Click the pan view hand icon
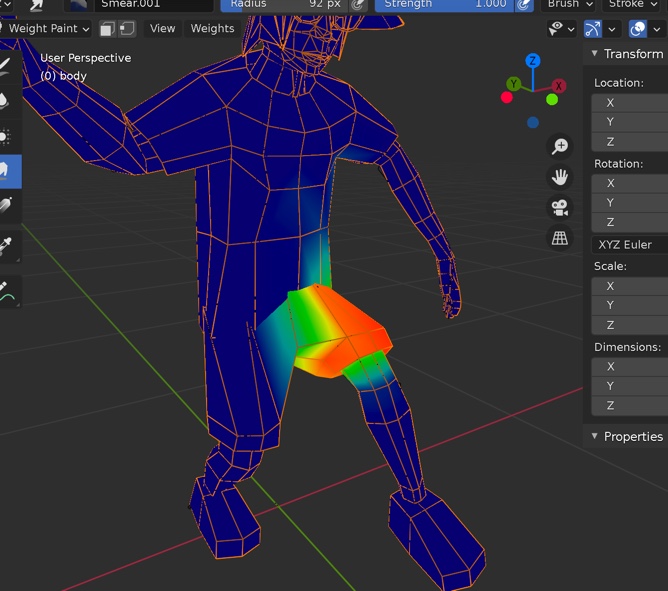 (560, 177)
